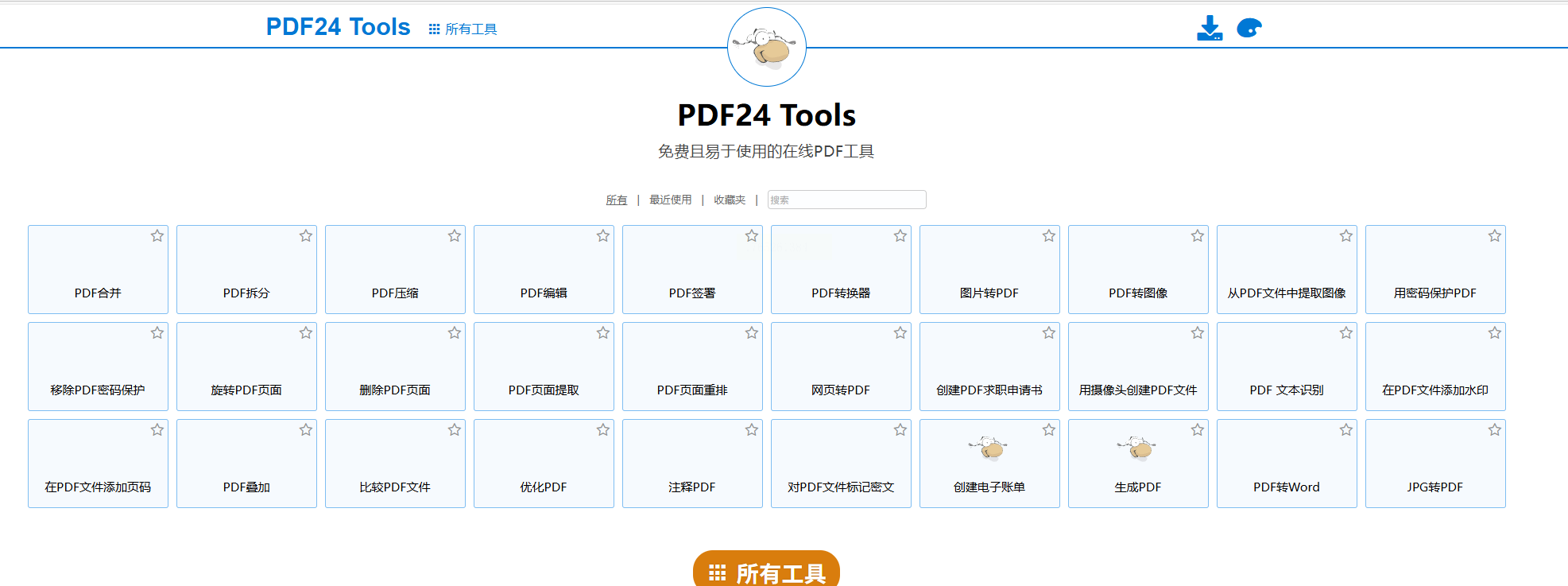This screenshot has width=1568, height=586.
Task: Open the 在PDF文件添加页码 tool card
Action: pyautogui.click(x=98, y=464)
